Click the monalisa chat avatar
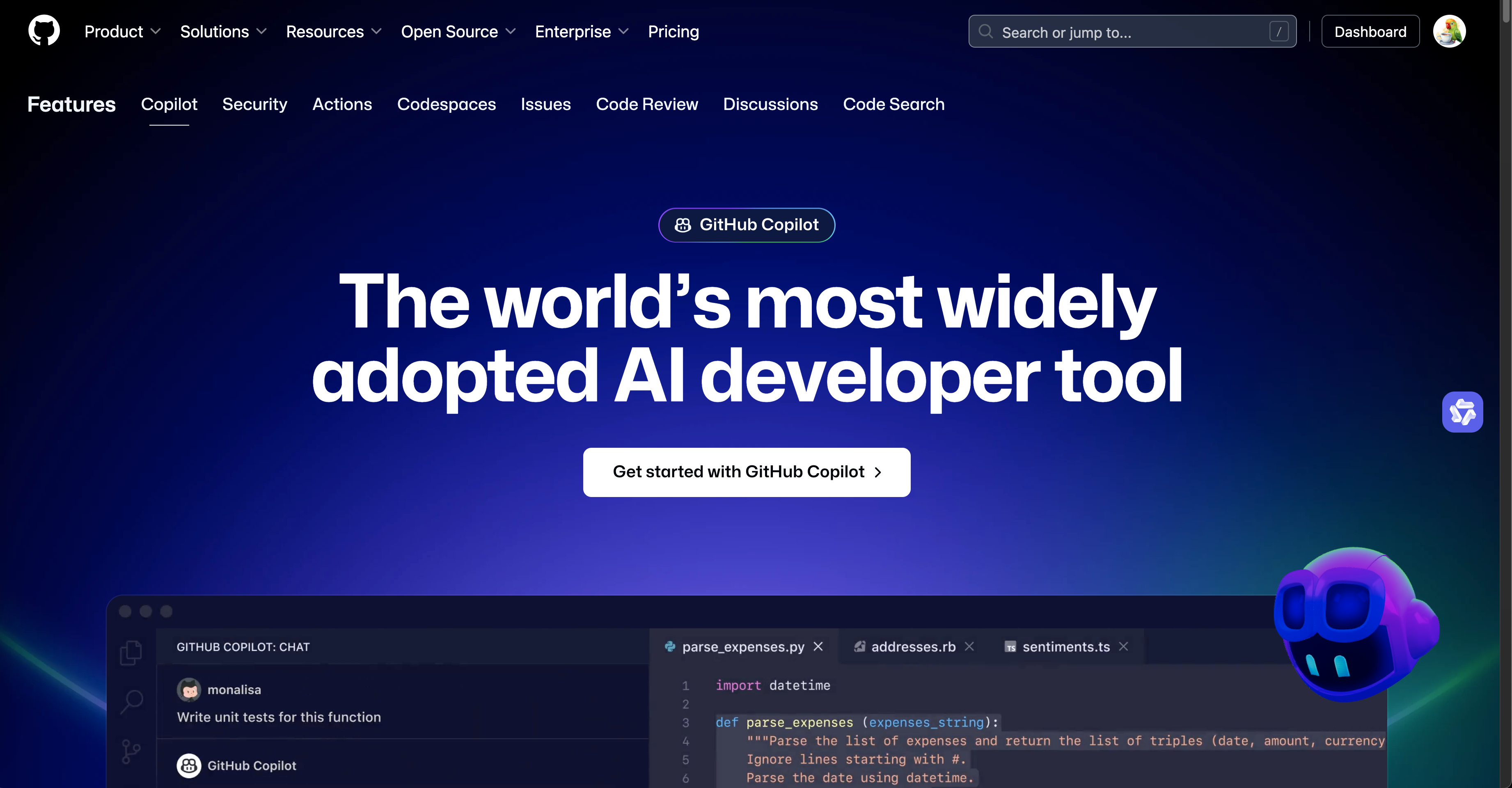1512x788 pixels. click(189, 689)
